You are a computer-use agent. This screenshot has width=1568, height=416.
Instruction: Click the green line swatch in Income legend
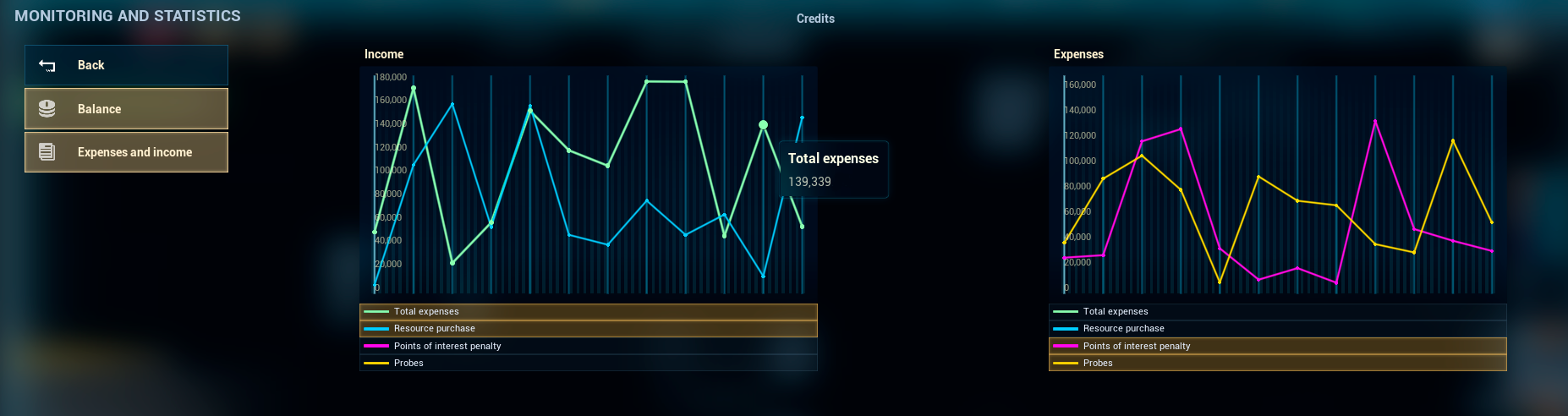tap(376, 312)
